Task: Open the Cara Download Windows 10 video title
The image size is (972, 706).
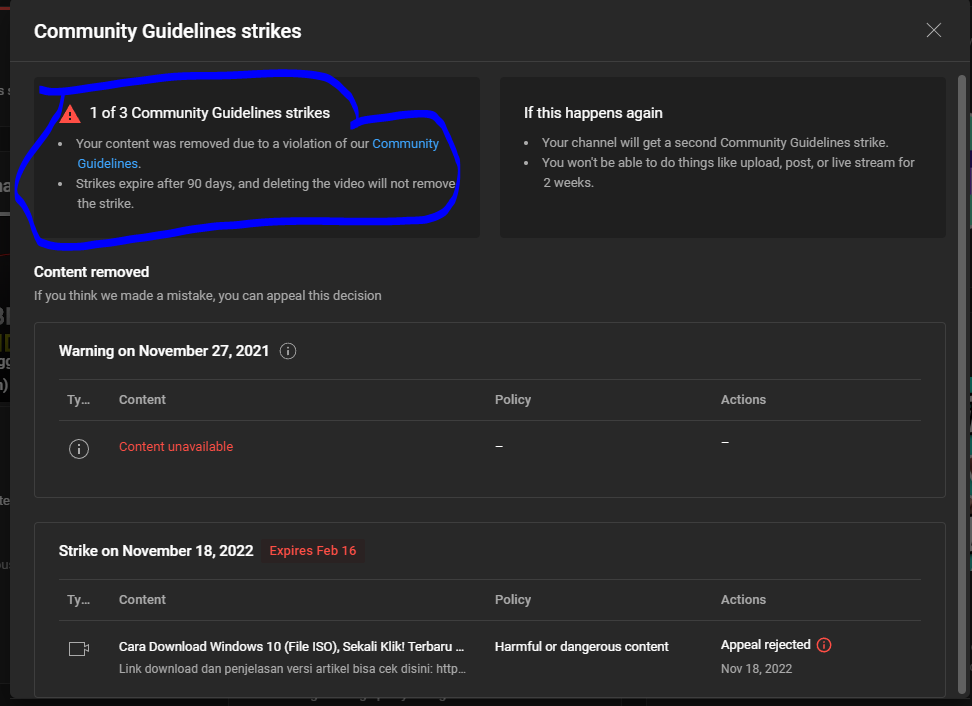Action: pyautogui.click(x=291, y=646)
